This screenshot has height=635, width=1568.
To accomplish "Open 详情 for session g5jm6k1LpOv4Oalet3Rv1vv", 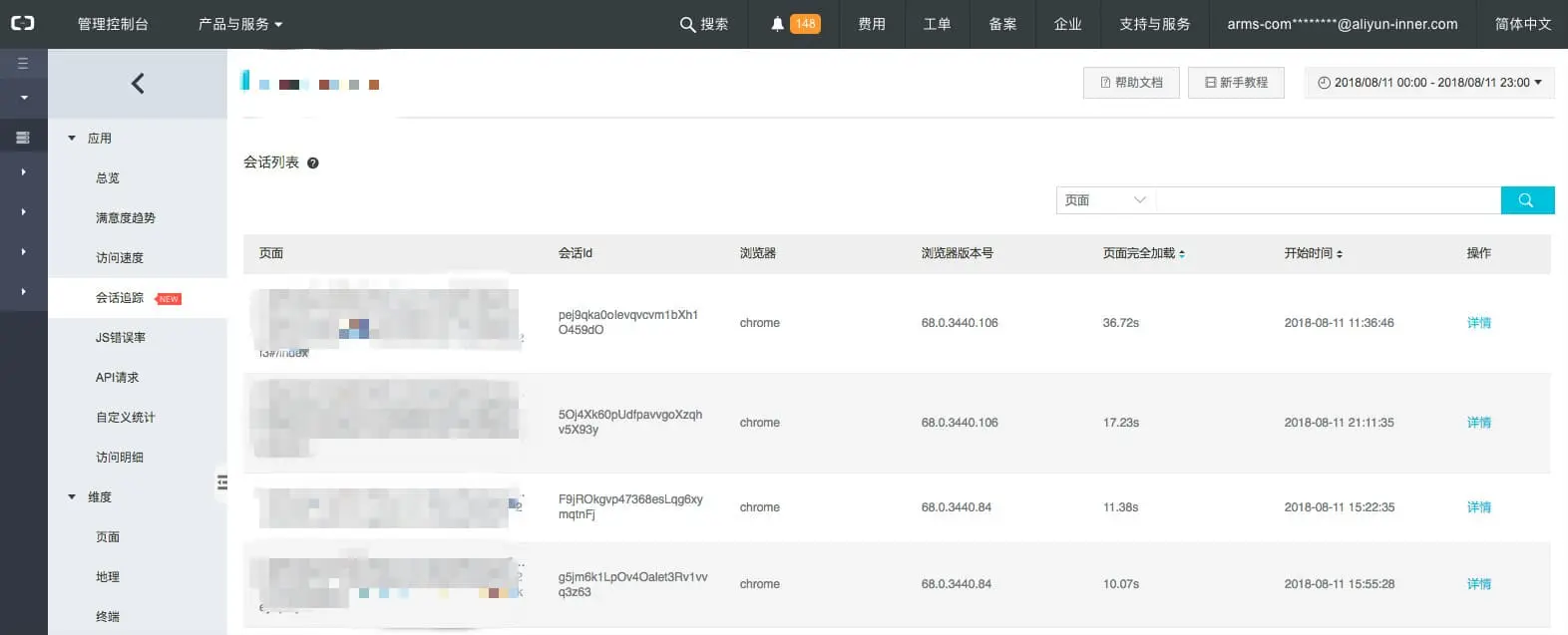I will click(1478, 584).
